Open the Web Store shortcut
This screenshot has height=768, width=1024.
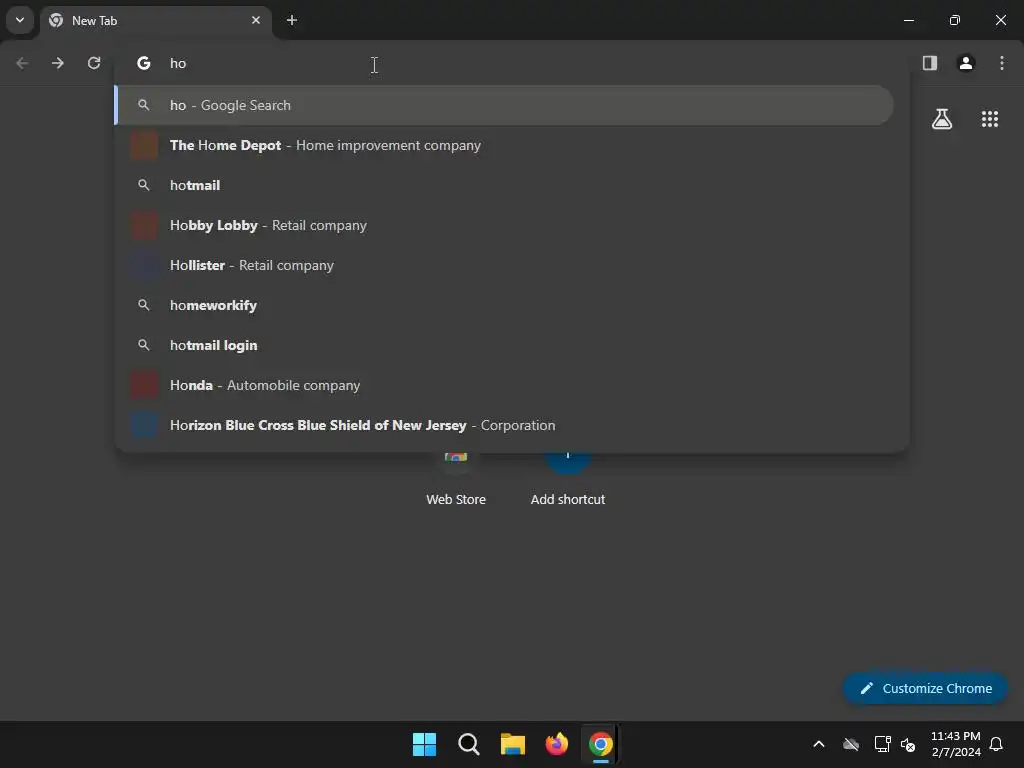pyautogui.click(x=456, y=480)
